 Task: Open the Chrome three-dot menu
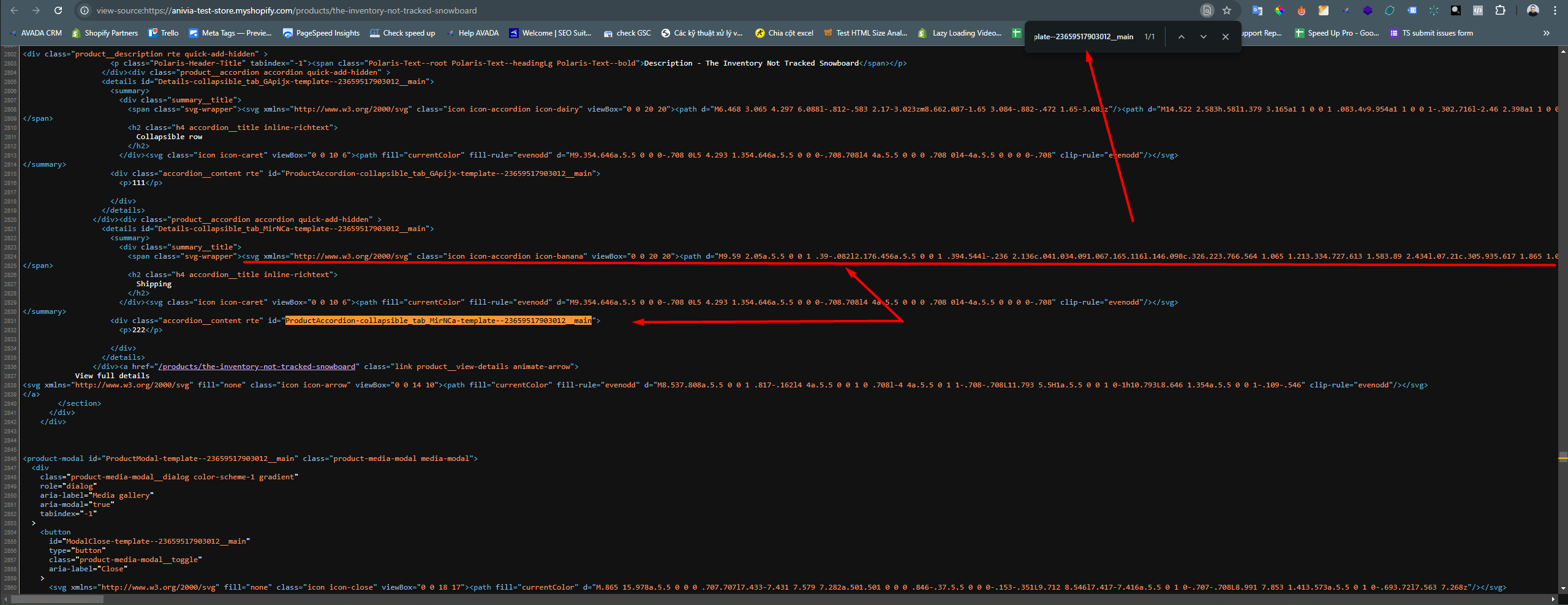pyautogui.click(x=1555, y=10)
